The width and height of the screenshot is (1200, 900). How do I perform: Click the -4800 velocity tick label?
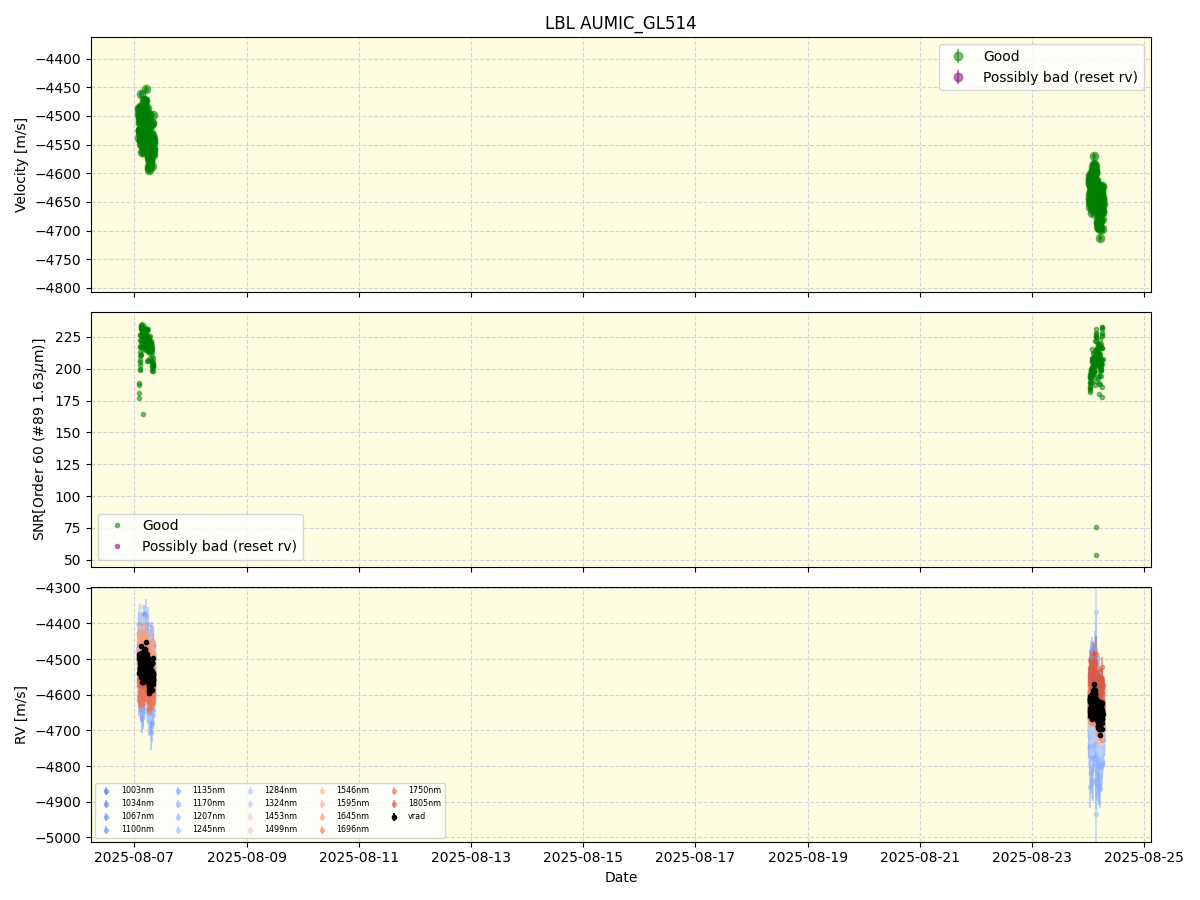coord(60,288)
